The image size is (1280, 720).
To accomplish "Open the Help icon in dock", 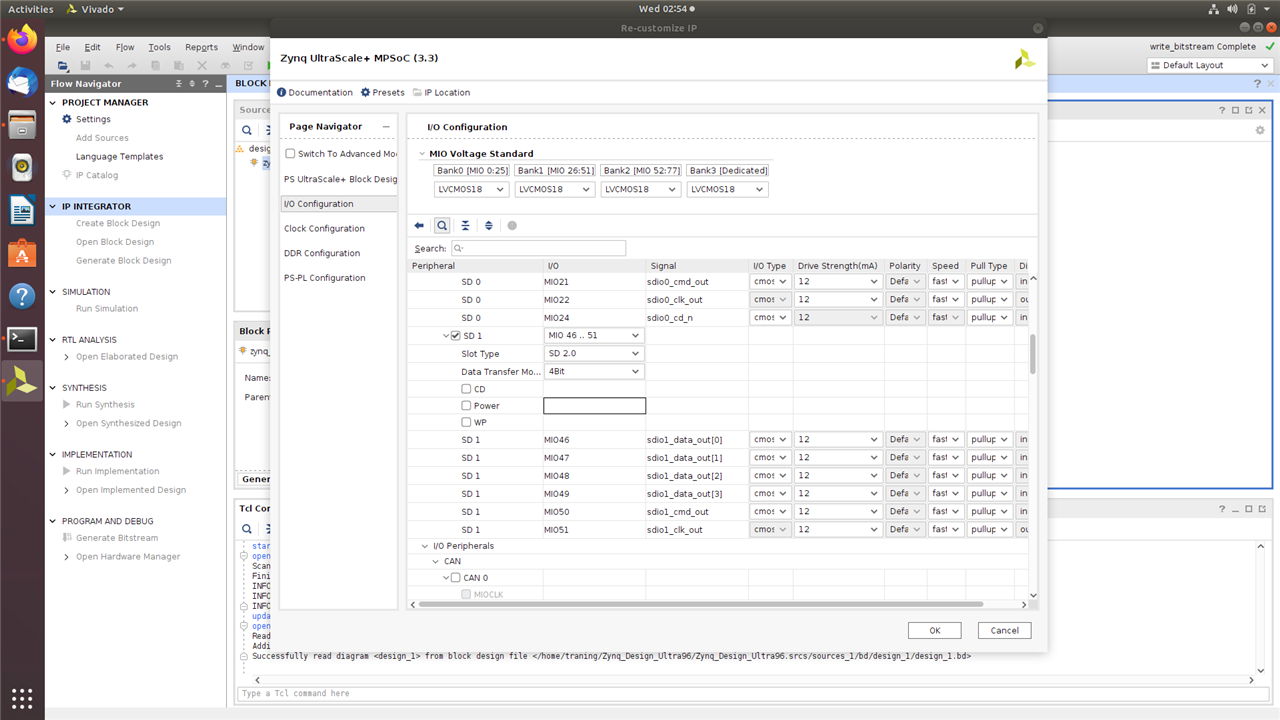I will click(22, 296).
